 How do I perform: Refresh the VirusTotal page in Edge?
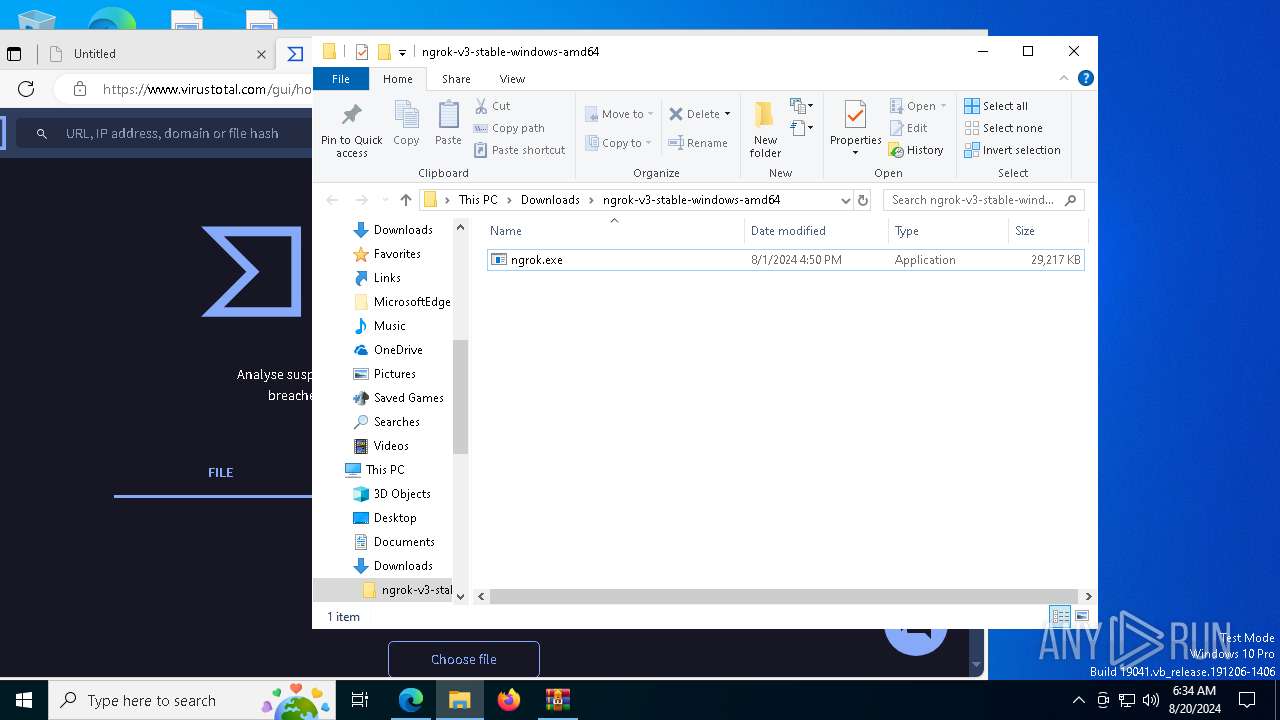tap(26, 88)
